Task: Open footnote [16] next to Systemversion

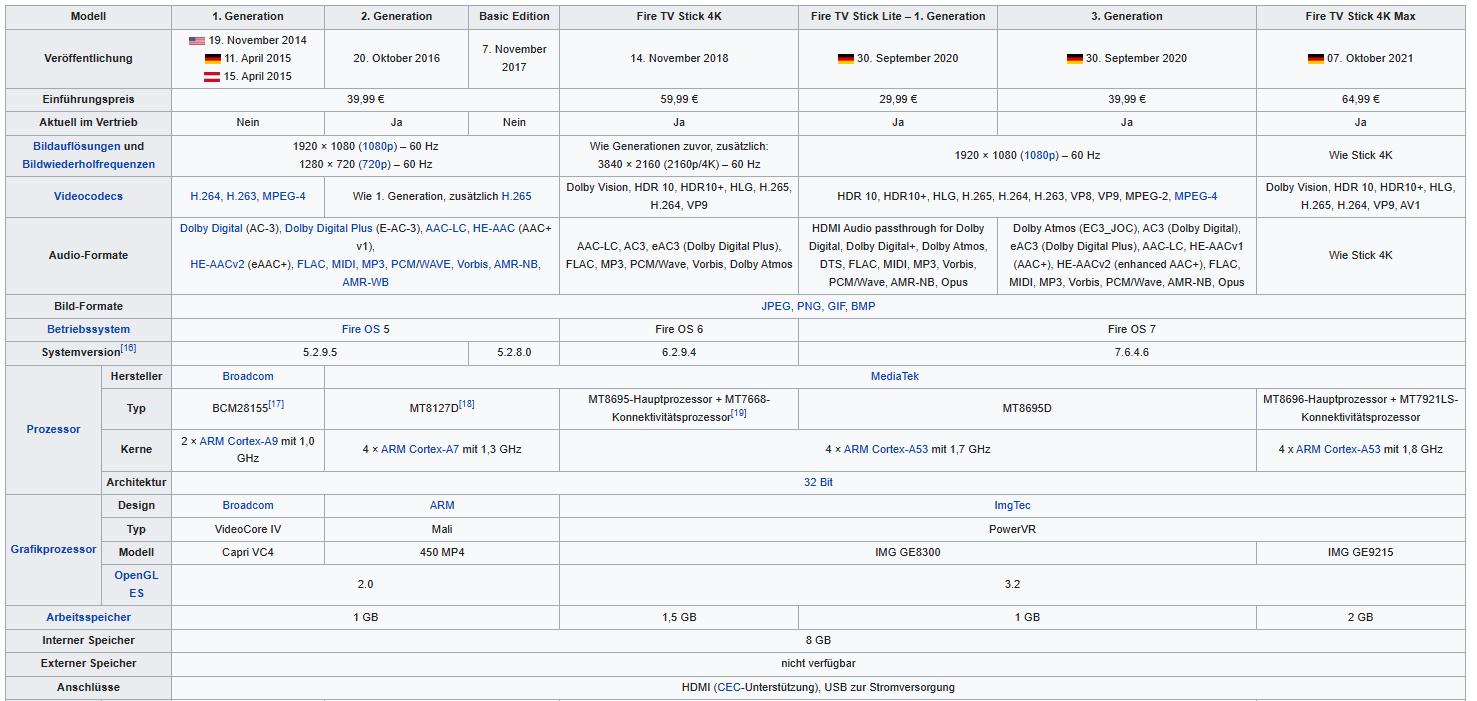Action: 128,349
